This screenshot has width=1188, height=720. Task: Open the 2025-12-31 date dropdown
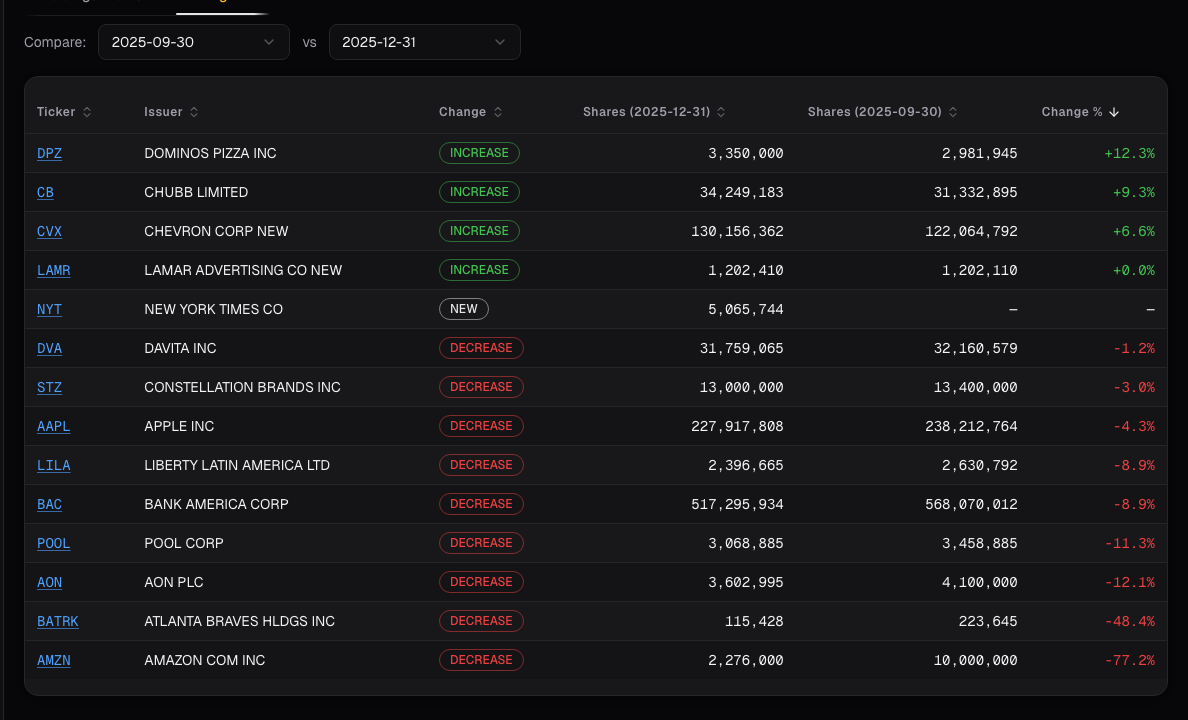tap(424, 42)
